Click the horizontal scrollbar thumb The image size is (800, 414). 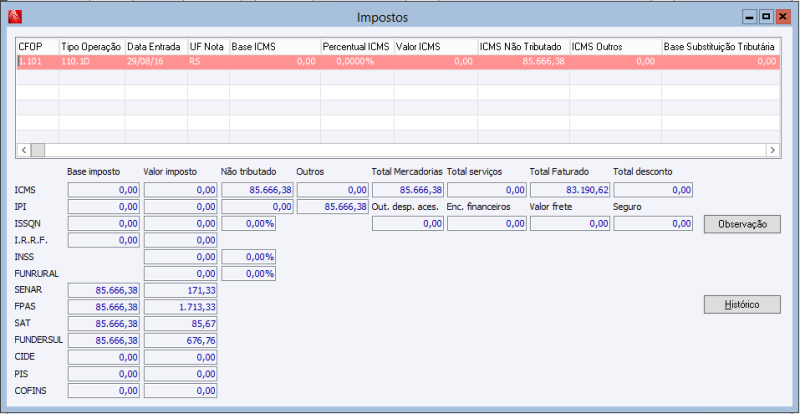point(38,150)
